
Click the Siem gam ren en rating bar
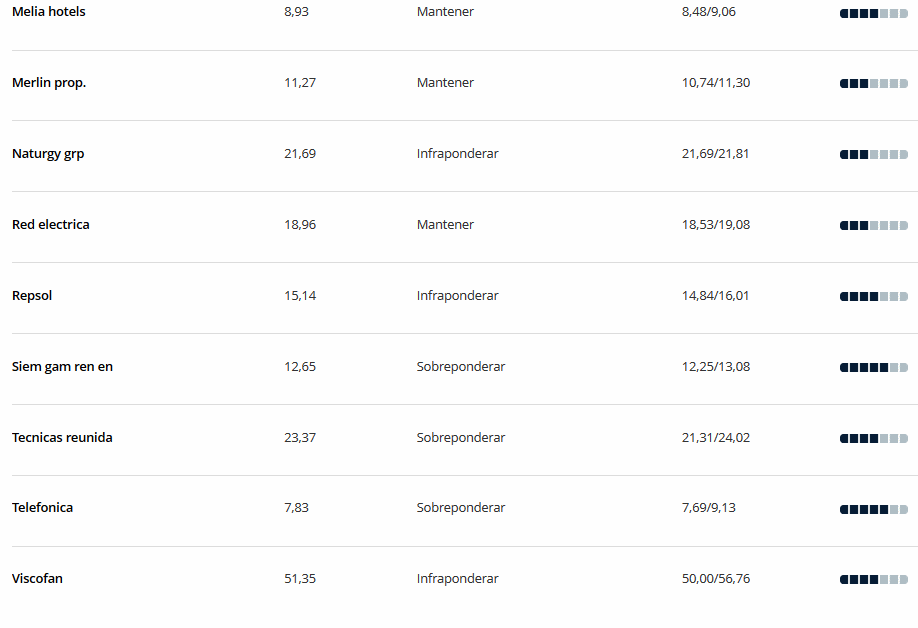coord(874,368)
